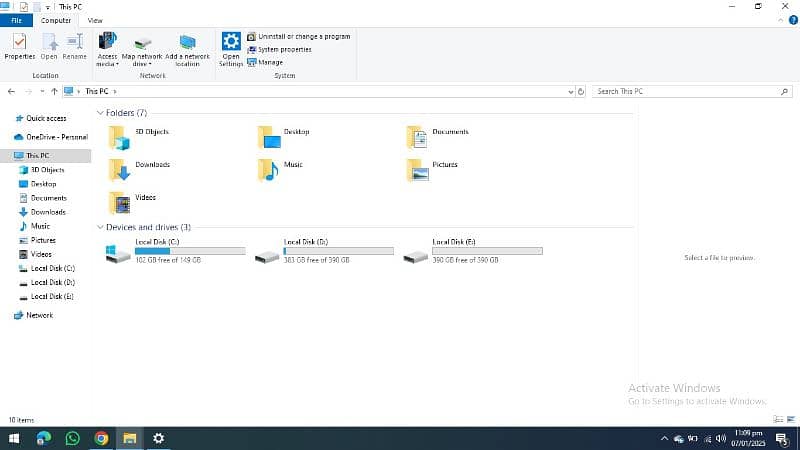The width and height of the screenshot is (800, 450).
Task: Go up one level with up arrow
Action: 54,91
